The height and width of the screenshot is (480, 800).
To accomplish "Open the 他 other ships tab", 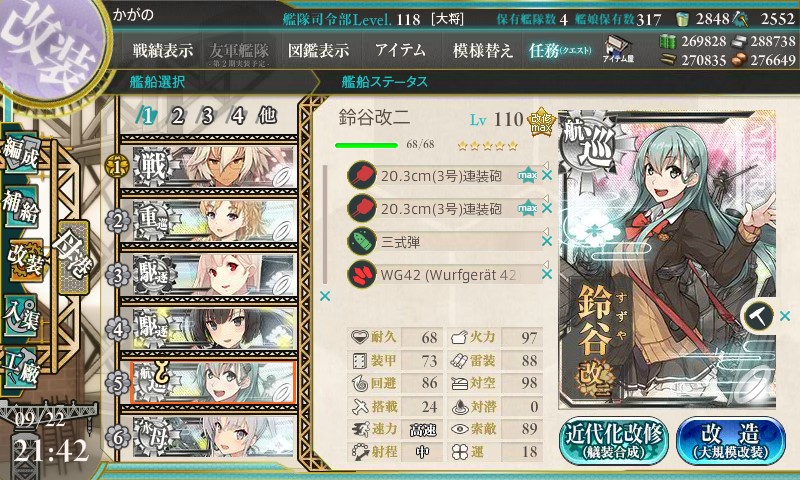I will (267, 116).
